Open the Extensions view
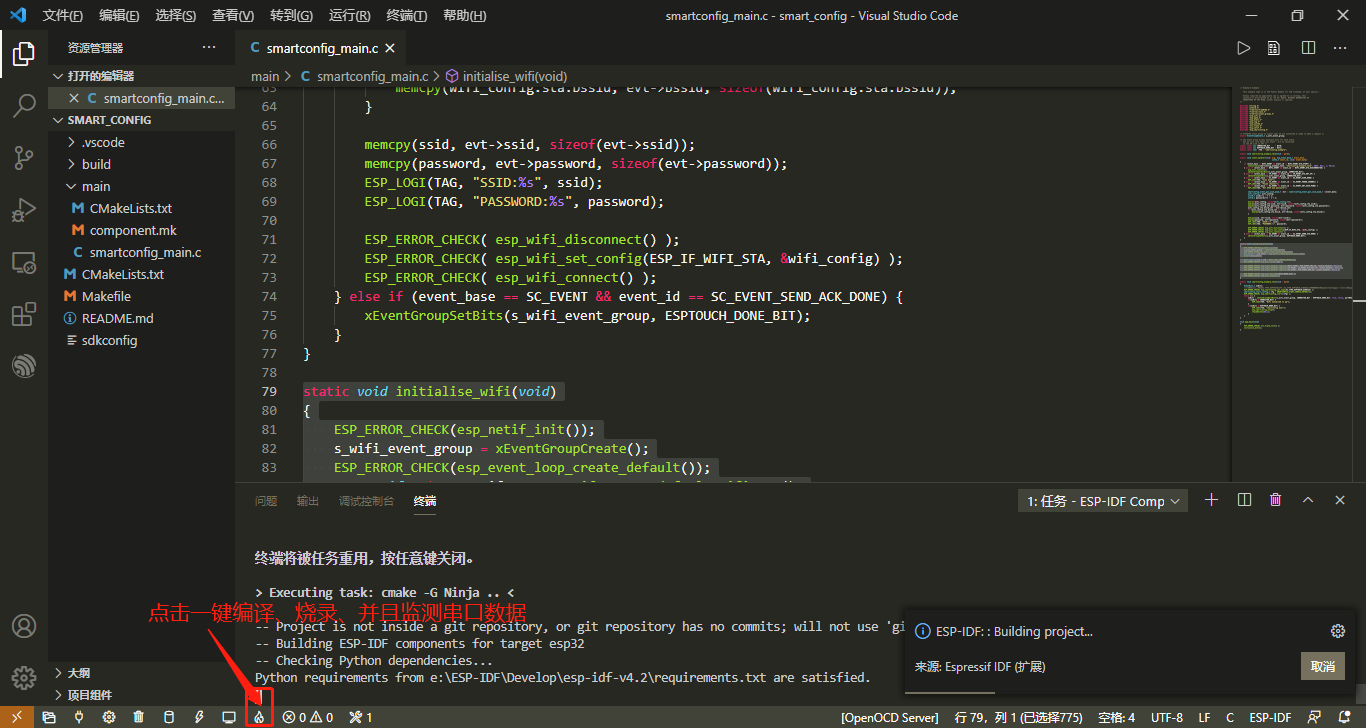The height and width of the screenshot is (728, 1366). click(24, 315)
